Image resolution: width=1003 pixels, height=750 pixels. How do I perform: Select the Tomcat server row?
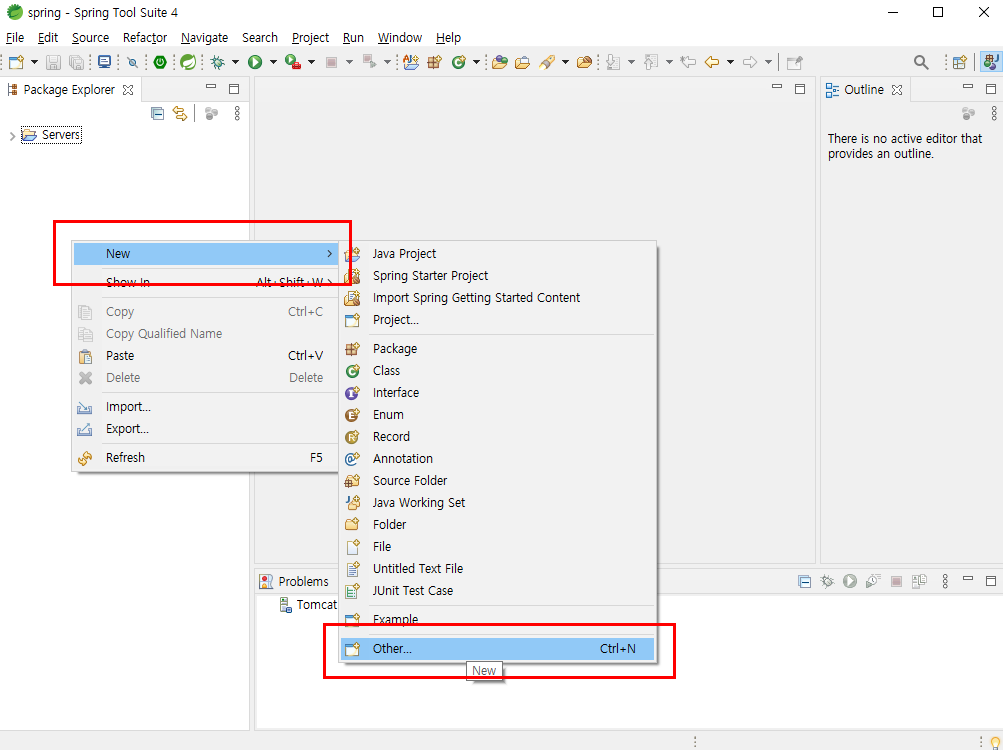coord(308,605)
